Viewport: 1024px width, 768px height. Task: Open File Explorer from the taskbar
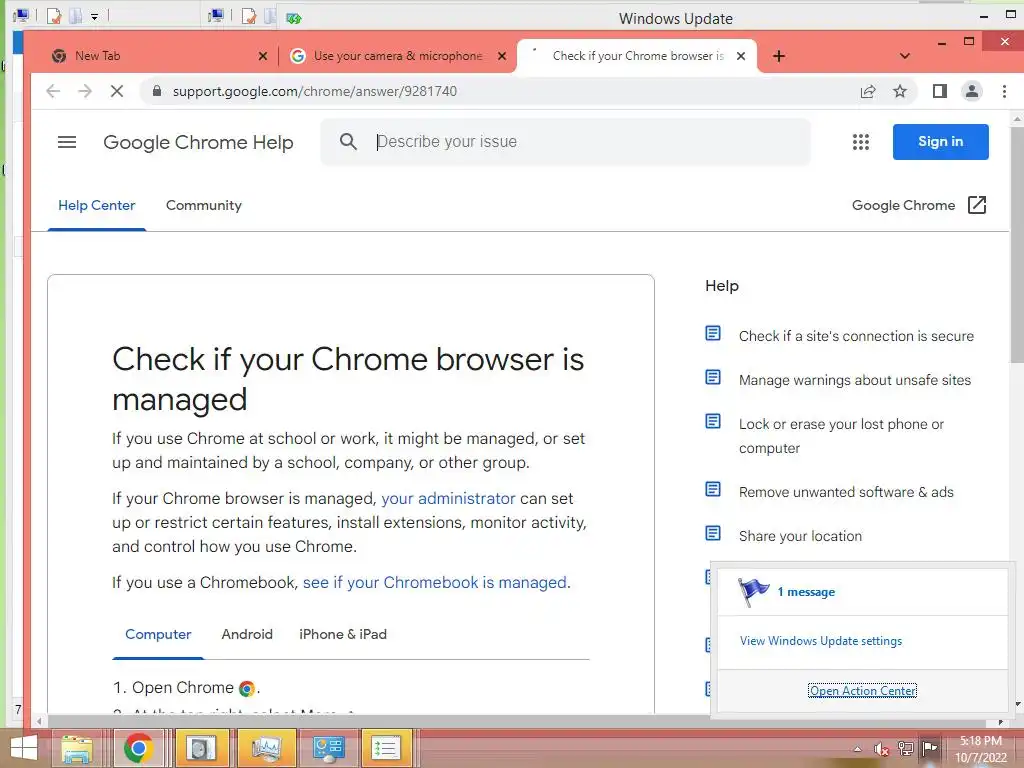click(x=78, y=748)
